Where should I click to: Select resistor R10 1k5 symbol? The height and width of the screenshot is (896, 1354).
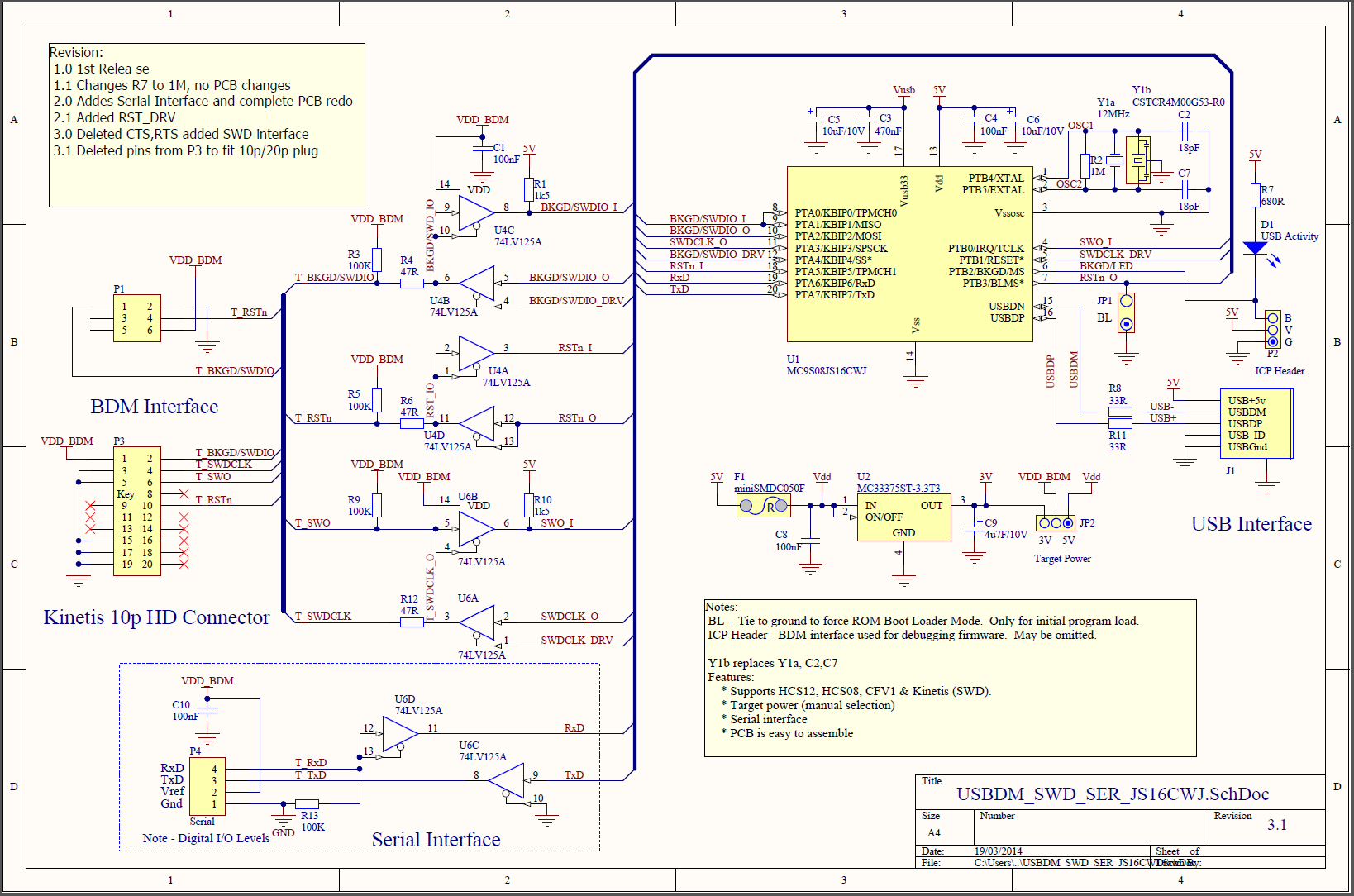point(529,505)
